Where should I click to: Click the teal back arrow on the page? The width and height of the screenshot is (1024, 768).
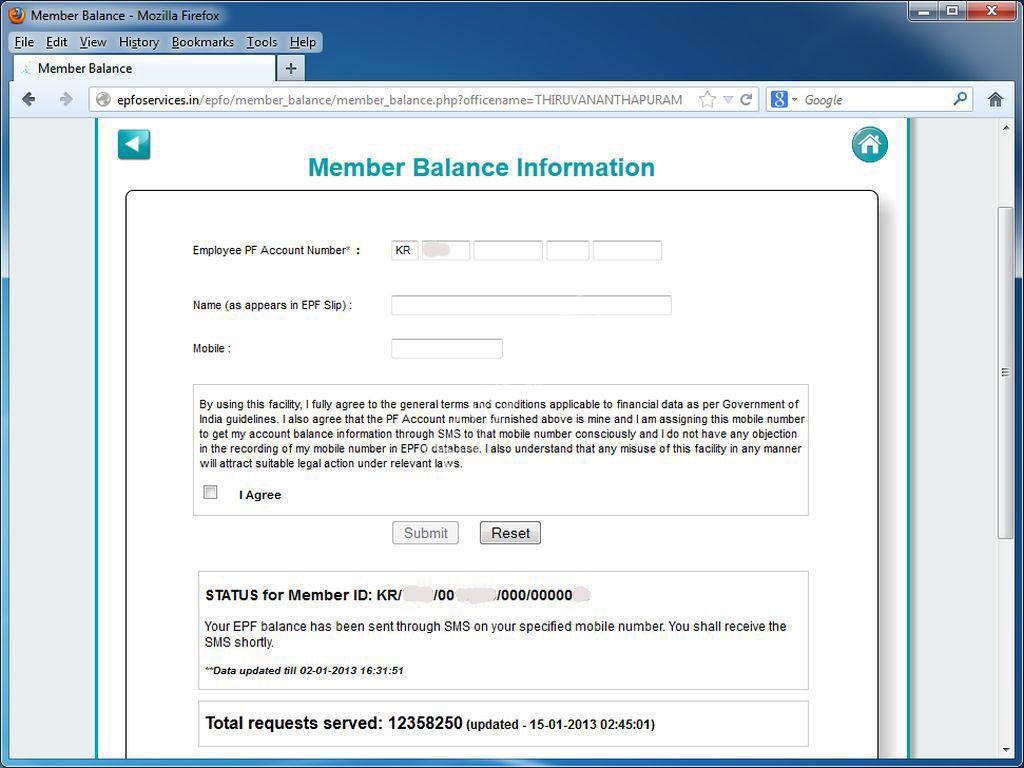click(133, 144)
